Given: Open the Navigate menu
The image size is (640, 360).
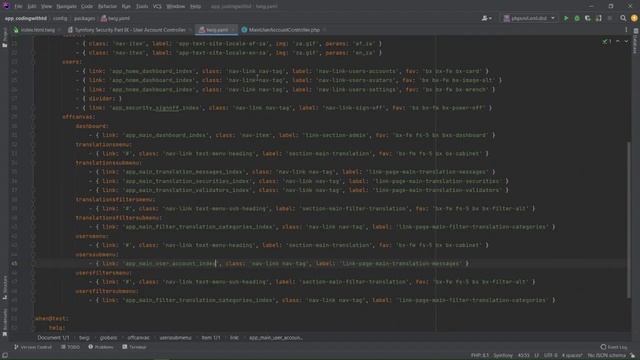Looking at the screenshot, I should pos(66,6).
